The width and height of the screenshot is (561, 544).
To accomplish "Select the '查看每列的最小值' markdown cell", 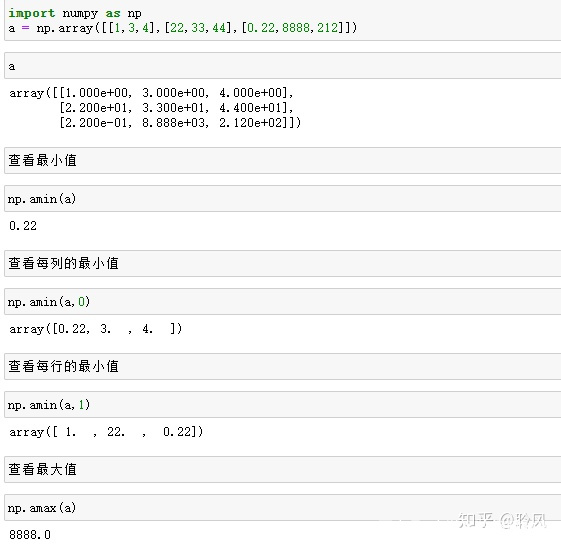I will (x=283, y=263).
